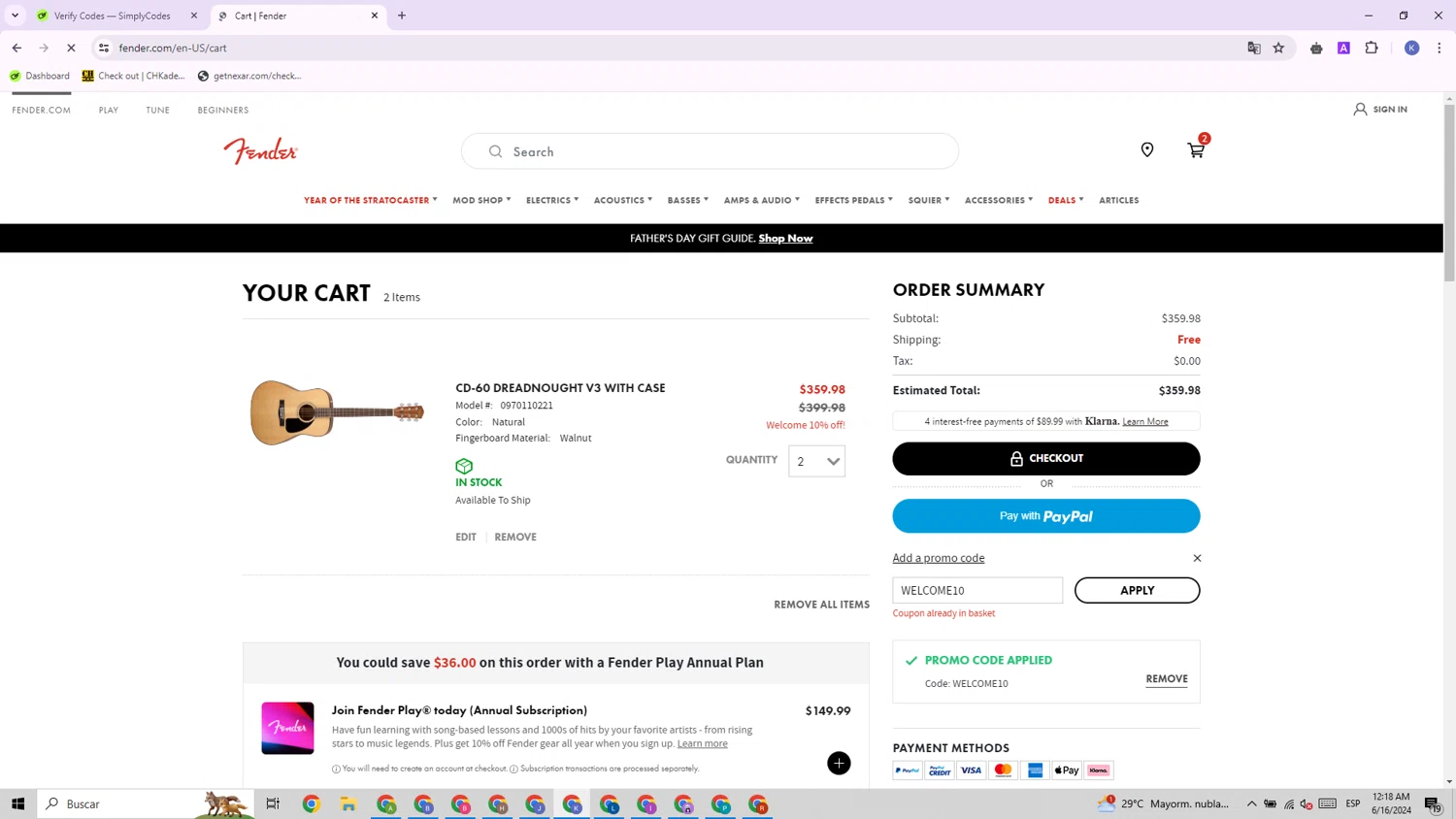
Task: Expand the Effects Pedals menu
Action: point(854,200)
